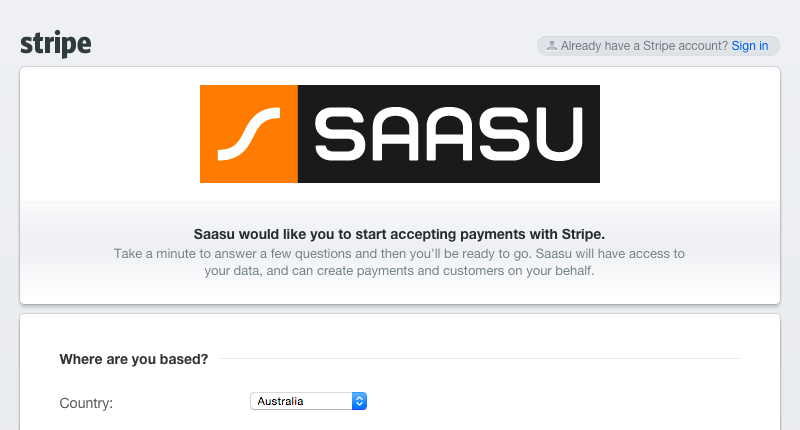Click the 'your data' description line
The height and width of the screenshot is (430, 800).
[x=399, y=271]
